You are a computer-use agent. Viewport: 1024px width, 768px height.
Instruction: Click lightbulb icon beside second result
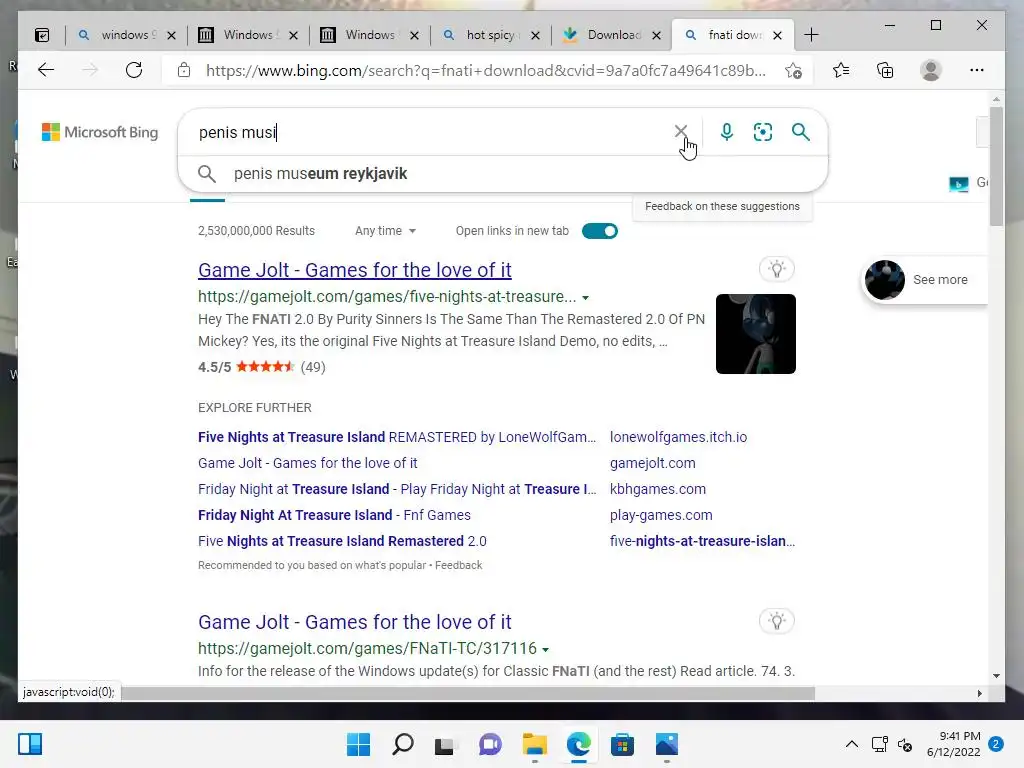tap(776, 620)
